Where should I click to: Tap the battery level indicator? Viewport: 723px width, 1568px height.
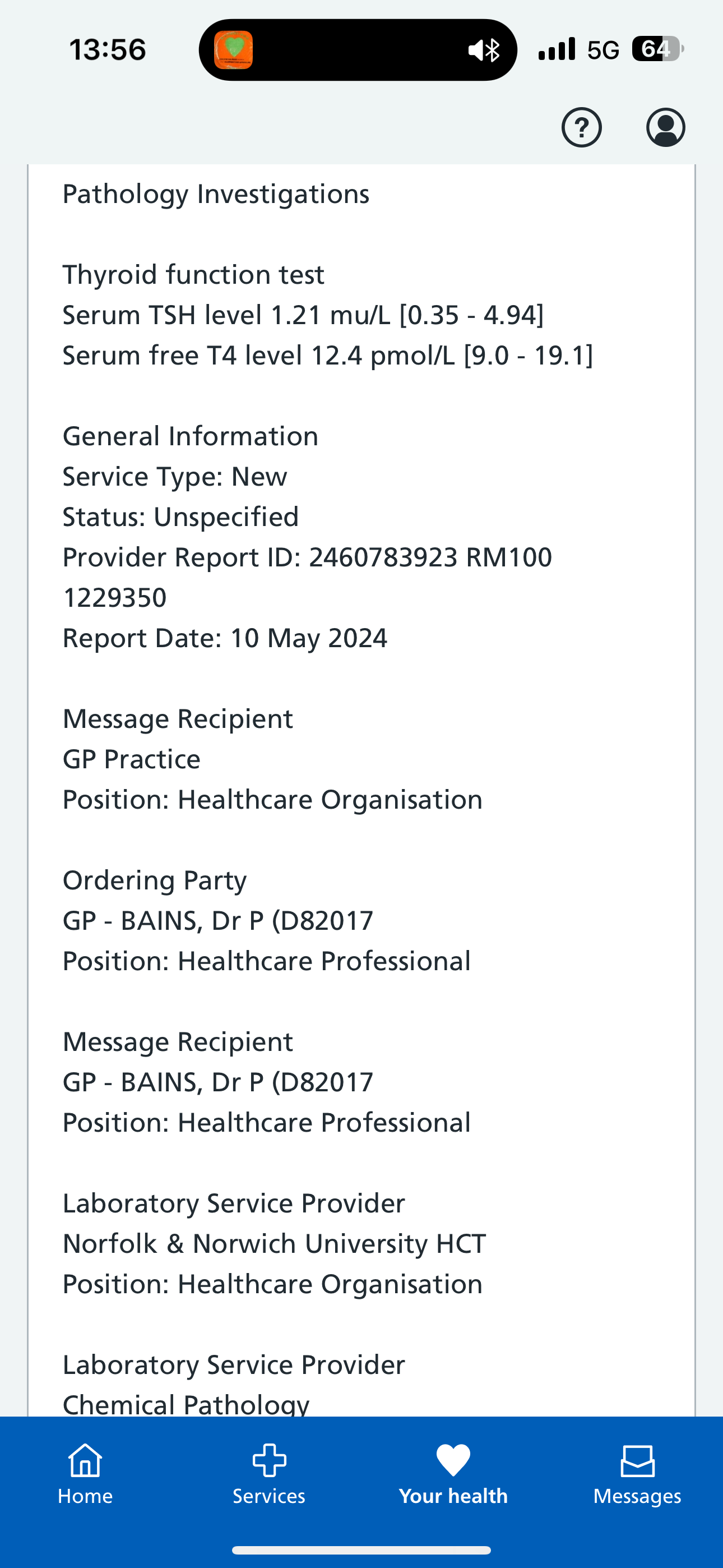657,49
